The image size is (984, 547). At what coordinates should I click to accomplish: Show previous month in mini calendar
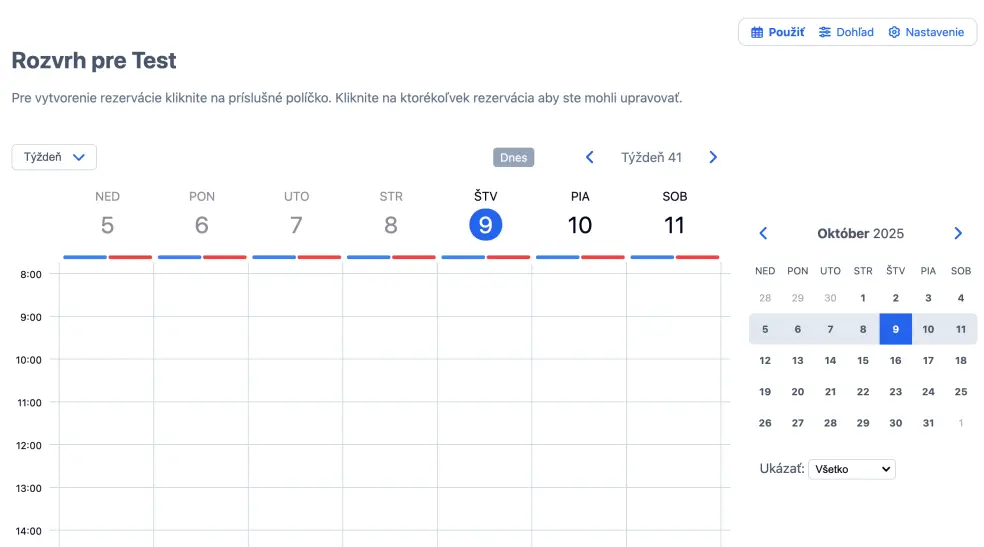(764, 233)
